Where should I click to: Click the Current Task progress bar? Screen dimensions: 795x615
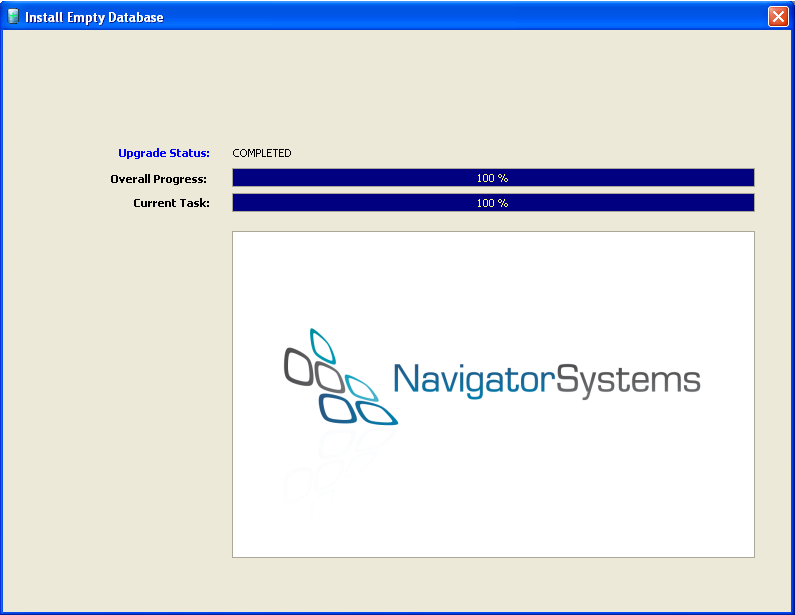pyautogui.click(x=493, y=203)
